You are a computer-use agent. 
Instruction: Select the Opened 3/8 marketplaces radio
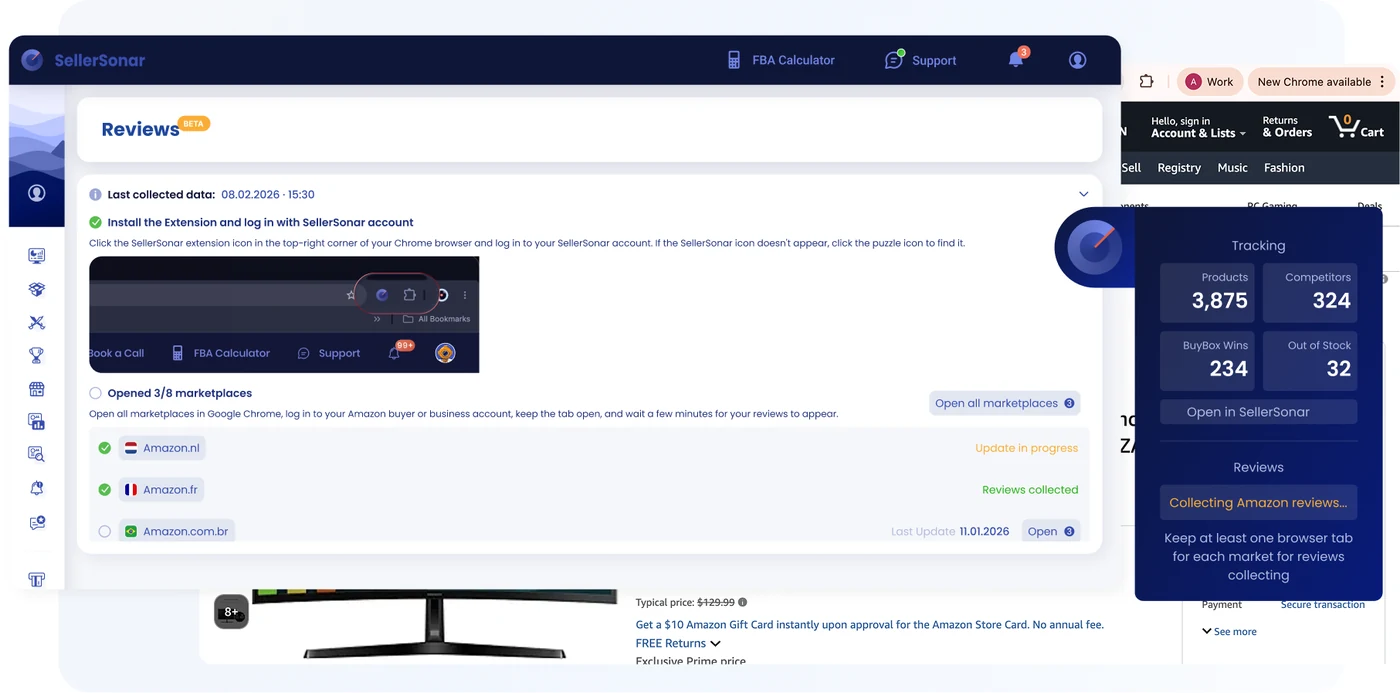tap(95, 393)
